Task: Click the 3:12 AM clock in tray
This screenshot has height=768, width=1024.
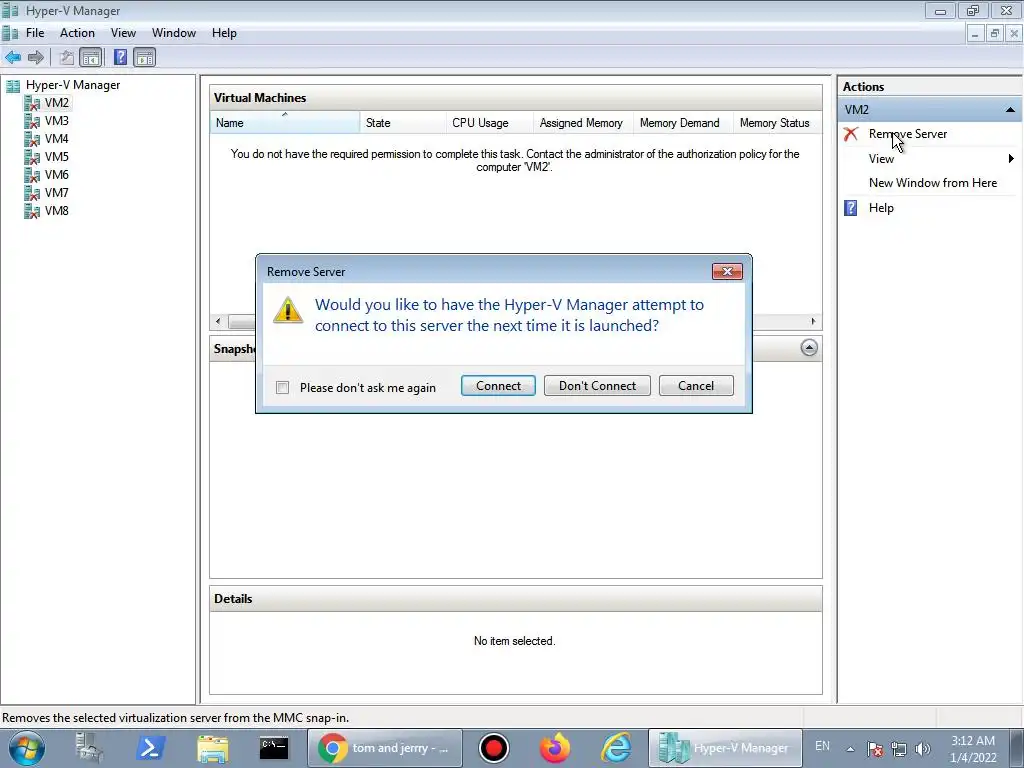Action: (973, 741)
